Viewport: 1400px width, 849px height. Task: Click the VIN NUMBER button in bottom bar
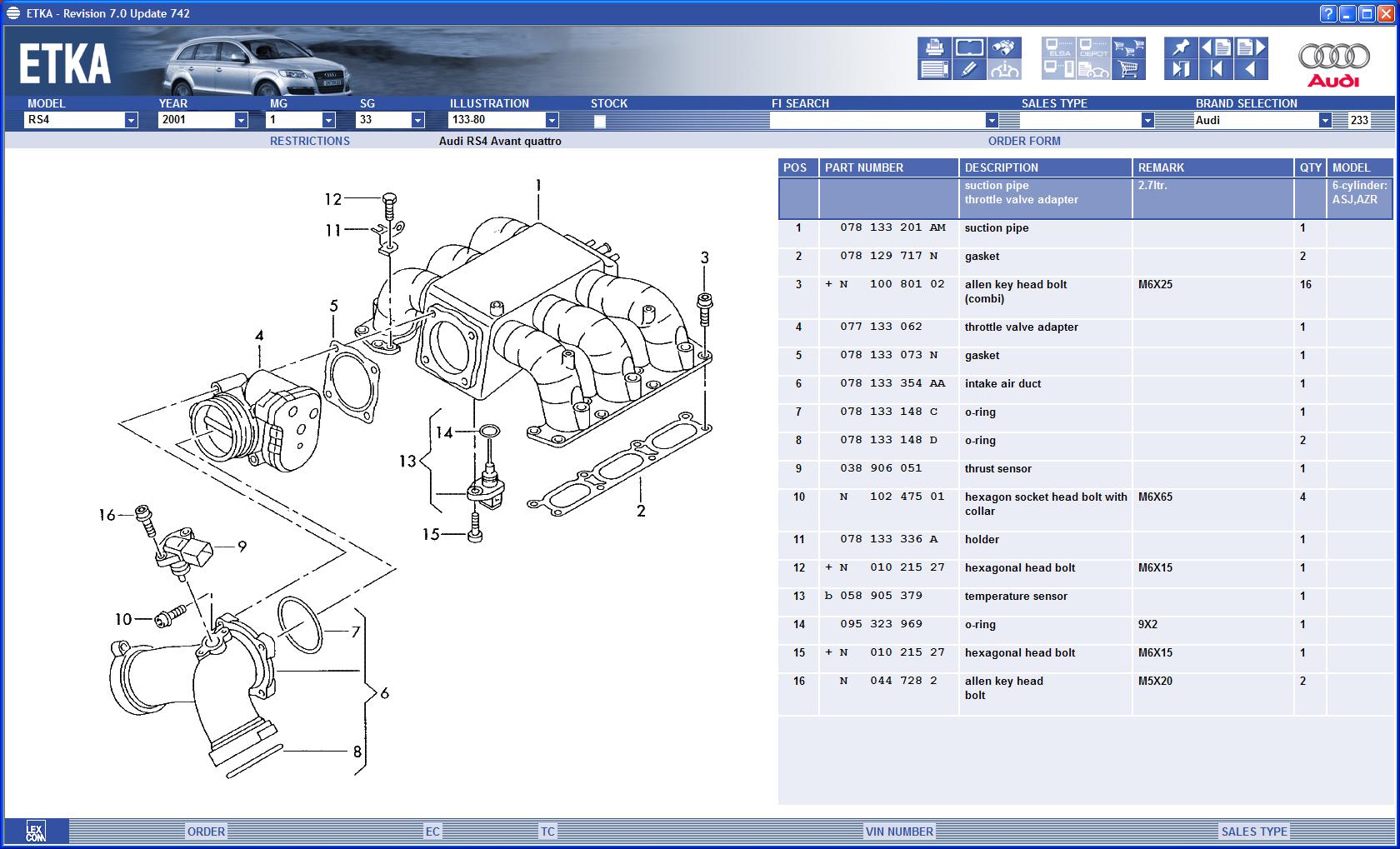899,831
